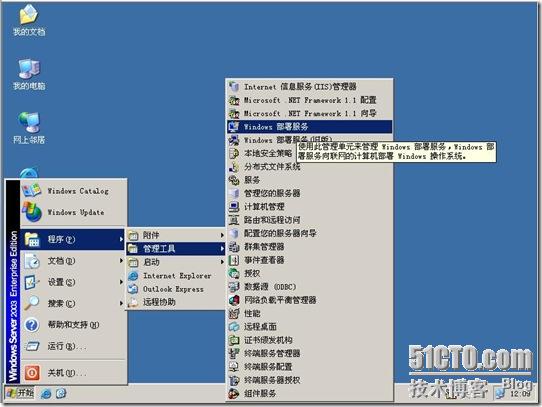Select 授权 menu entry

click(x=309, y=273)
